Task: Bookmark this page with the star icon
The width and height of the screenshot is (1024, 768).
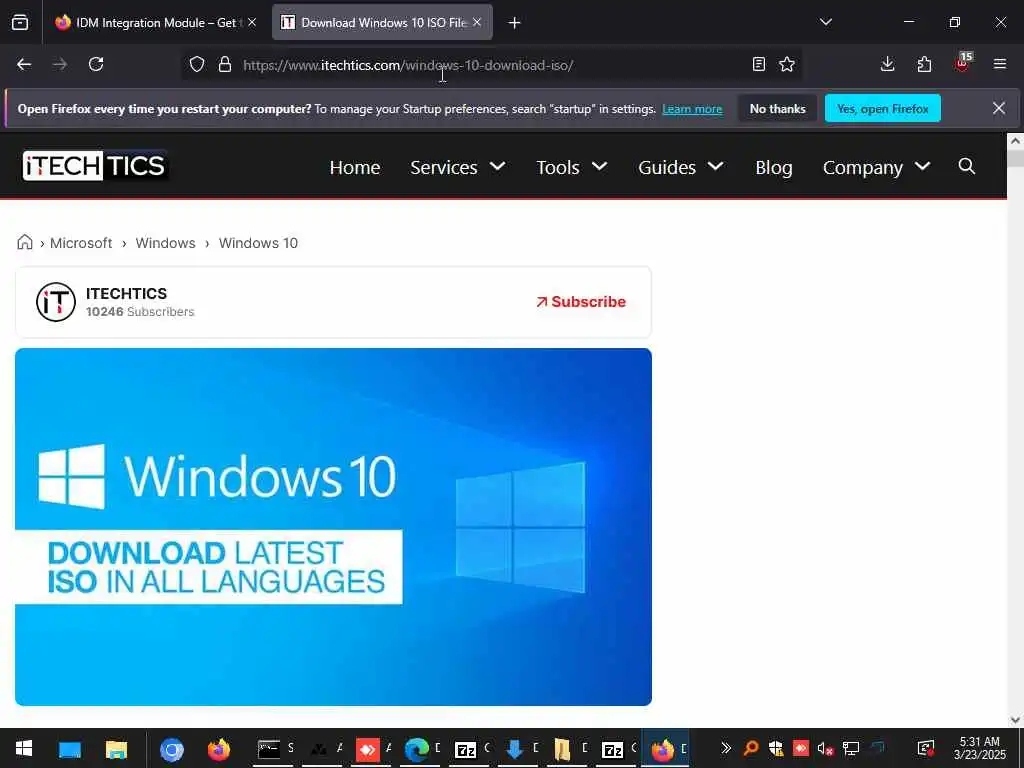Action: tap(787, 64)
